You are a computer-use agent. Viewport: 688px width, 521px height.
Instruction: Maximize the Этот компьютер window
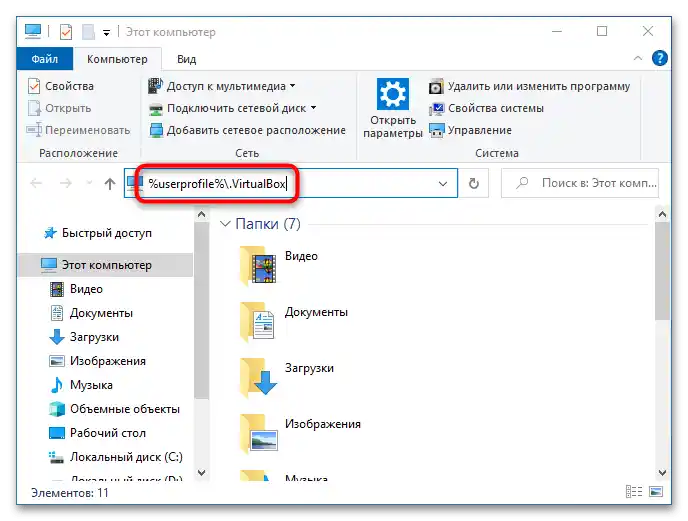(602, 31)
